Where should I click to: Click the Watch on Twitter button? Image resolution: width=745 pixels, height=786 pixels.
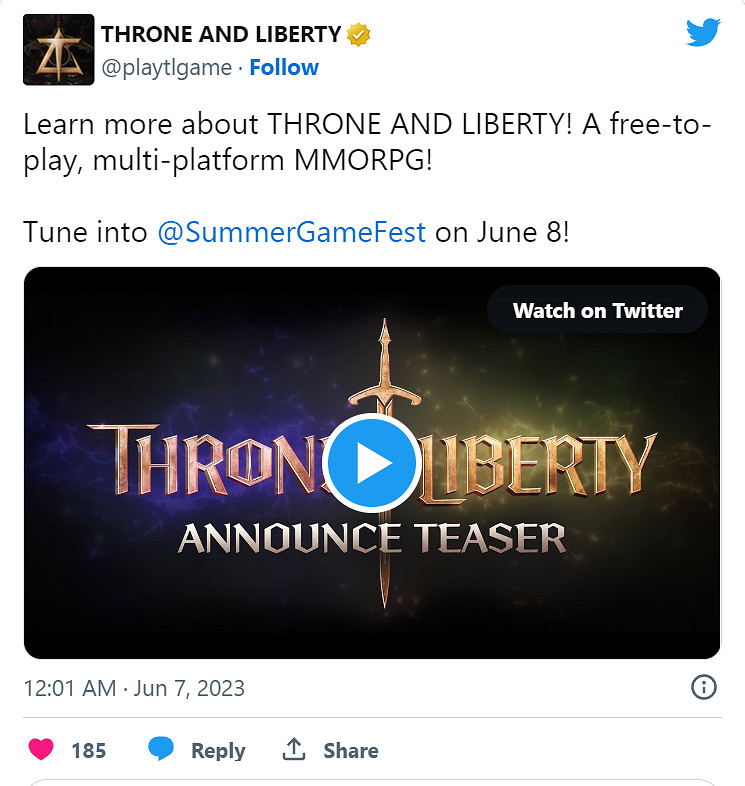click(597, 310)
